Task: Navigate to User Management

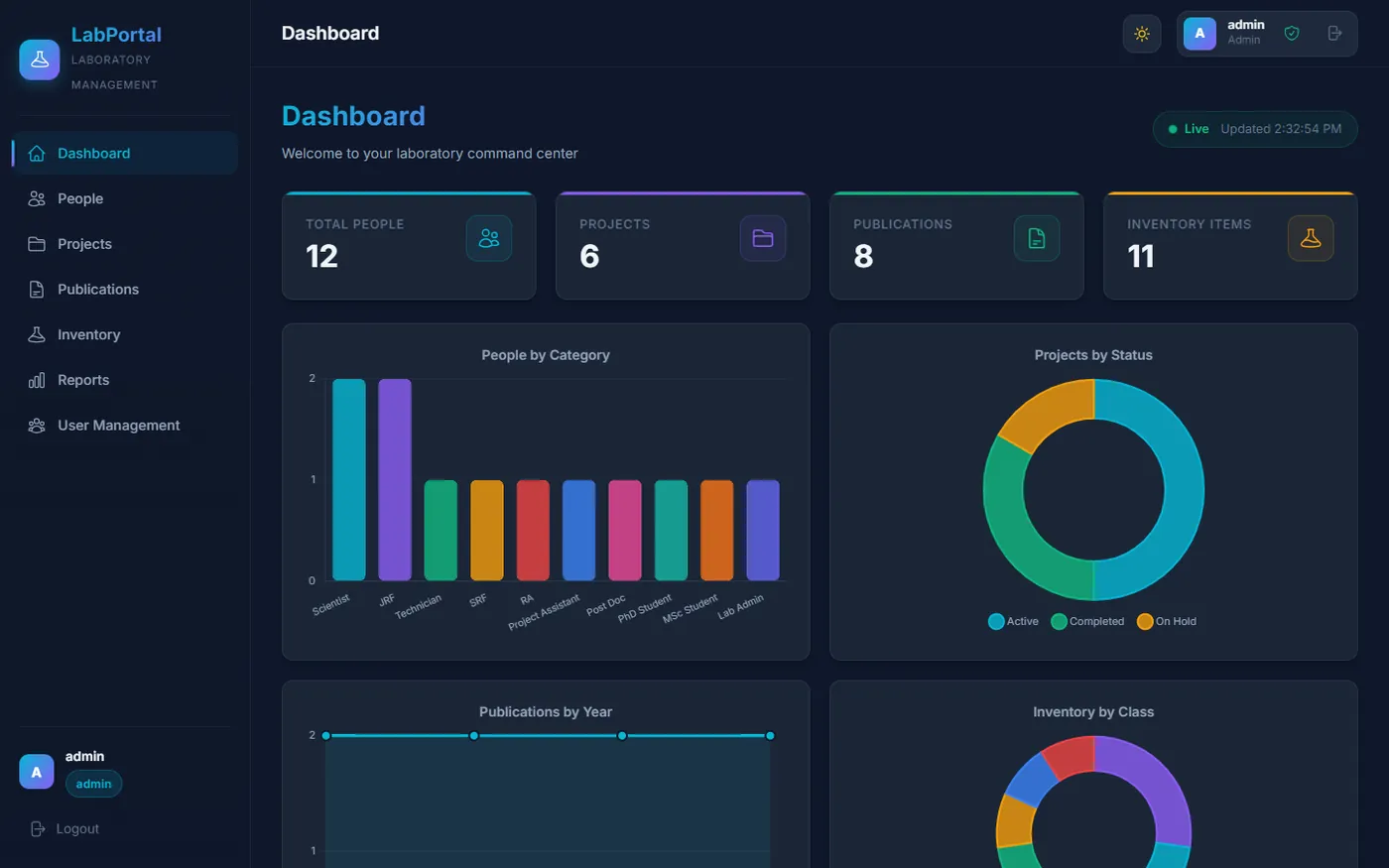Action: coord(125,426)
